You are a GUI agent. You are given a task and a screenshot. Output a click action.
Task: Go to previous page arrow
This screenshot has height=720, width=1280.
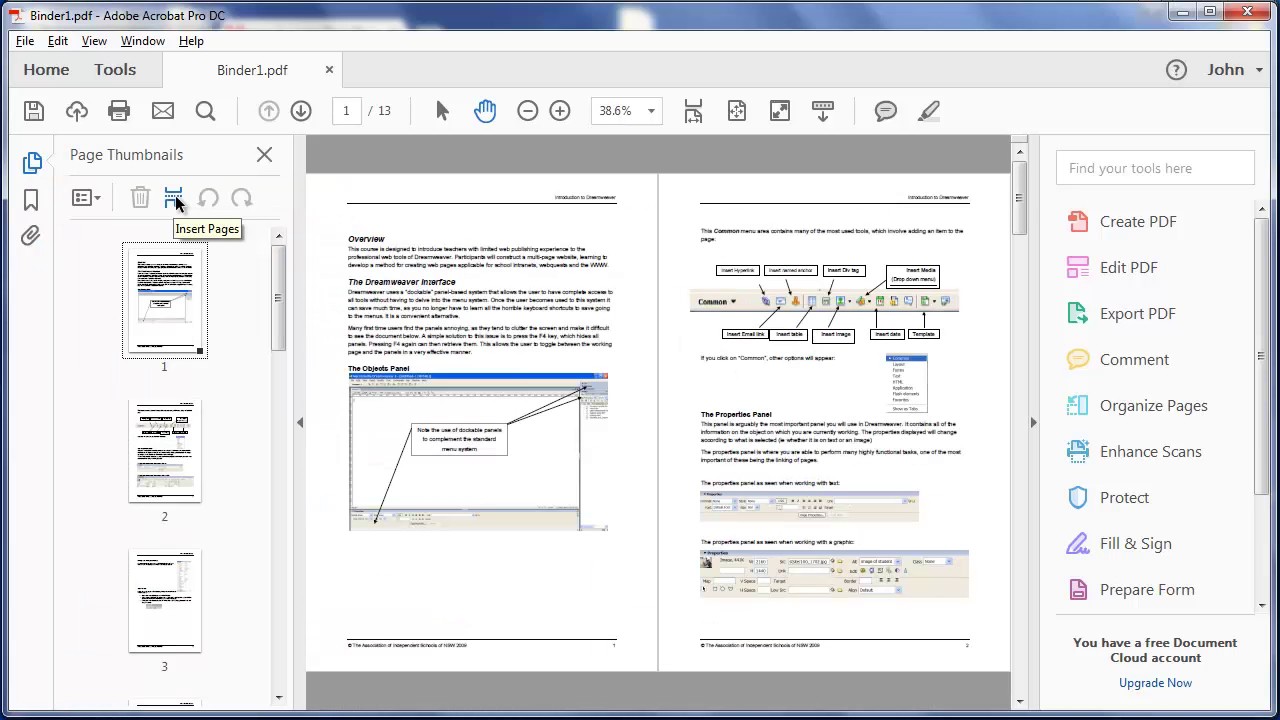pyautogui.click(x=269, y=111)
